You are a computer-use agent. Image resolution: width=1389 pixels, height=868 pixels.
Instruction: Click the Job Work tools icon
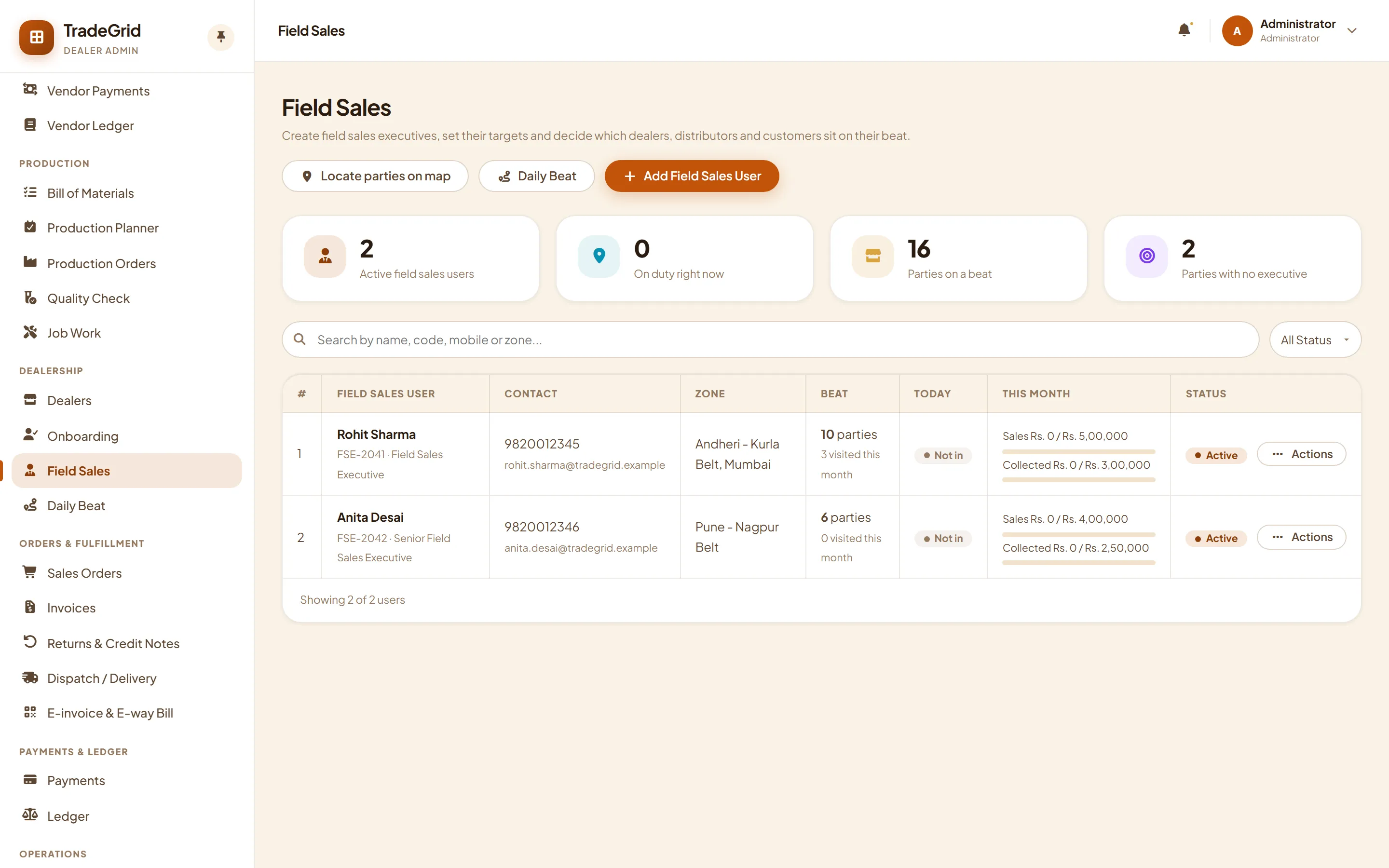[x=30, y=332]
